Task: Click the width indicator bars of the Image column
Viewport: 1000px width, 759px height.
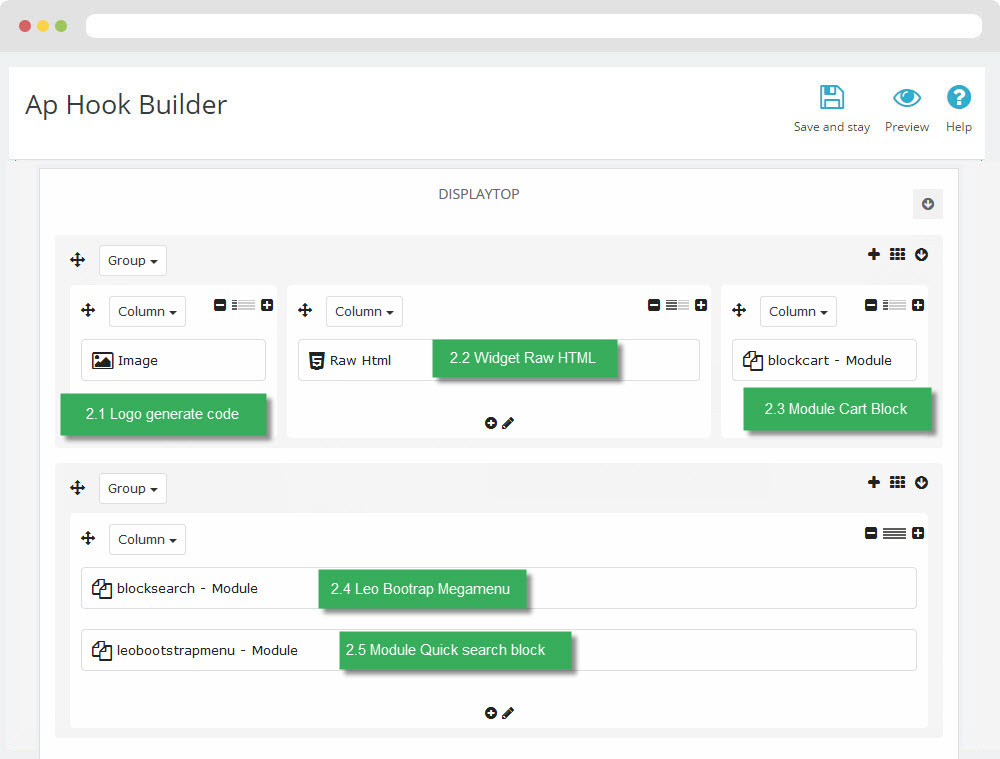Action: pos(243,305)
